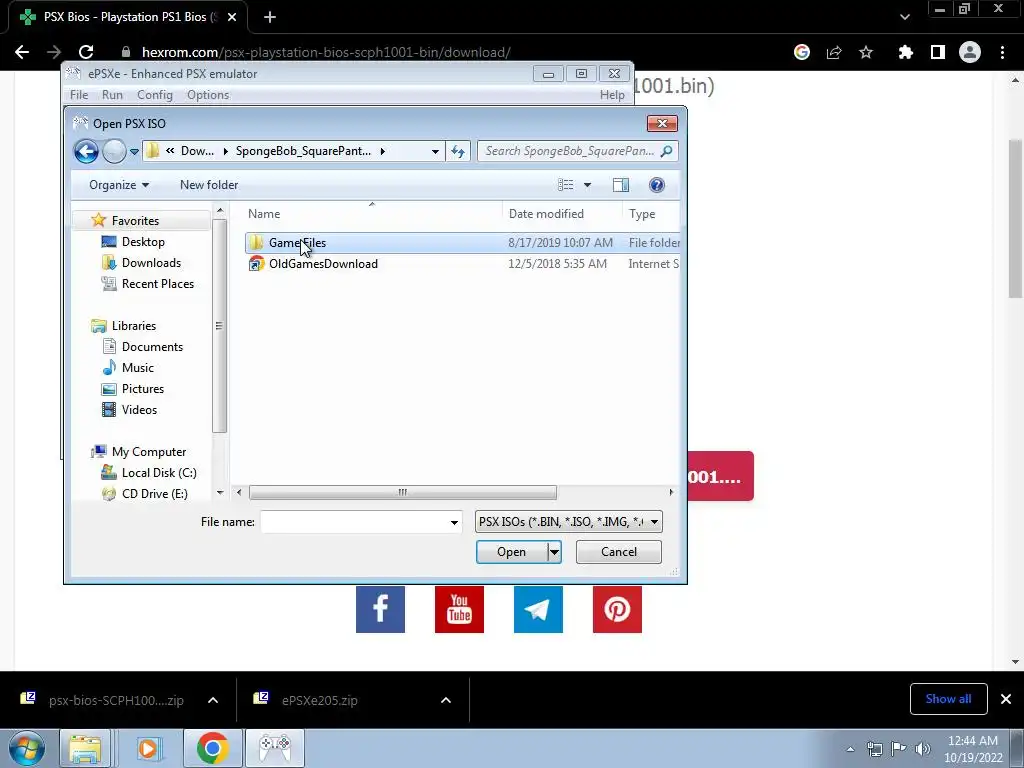Open recent locations dropdown beside the forward arrow

(134, 152)
